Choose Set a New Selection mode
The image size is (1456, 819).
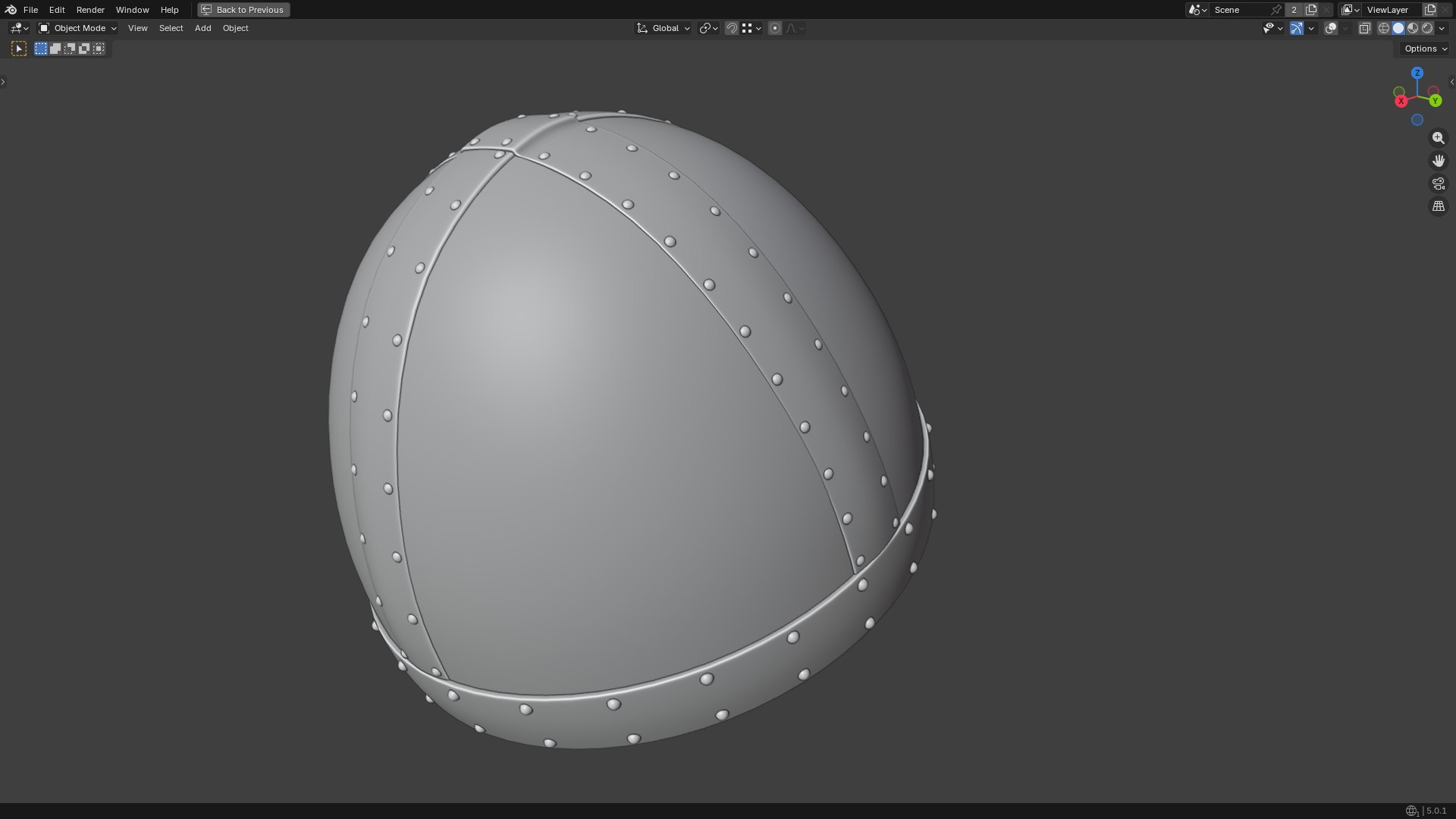tap(41, 49)
